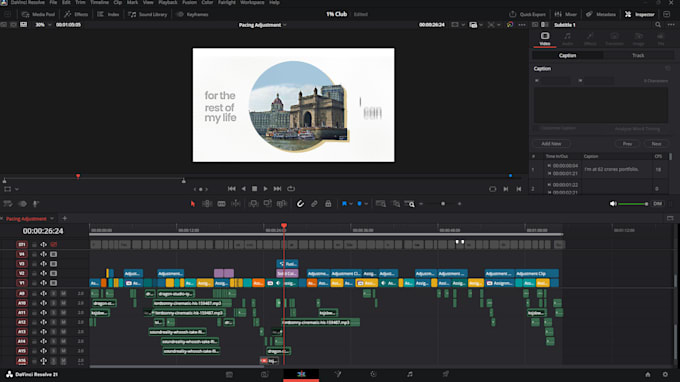Show the Mixer panel
Image resolution: width=680 pixels, height=382 pixels.
(x=566, y=14)
